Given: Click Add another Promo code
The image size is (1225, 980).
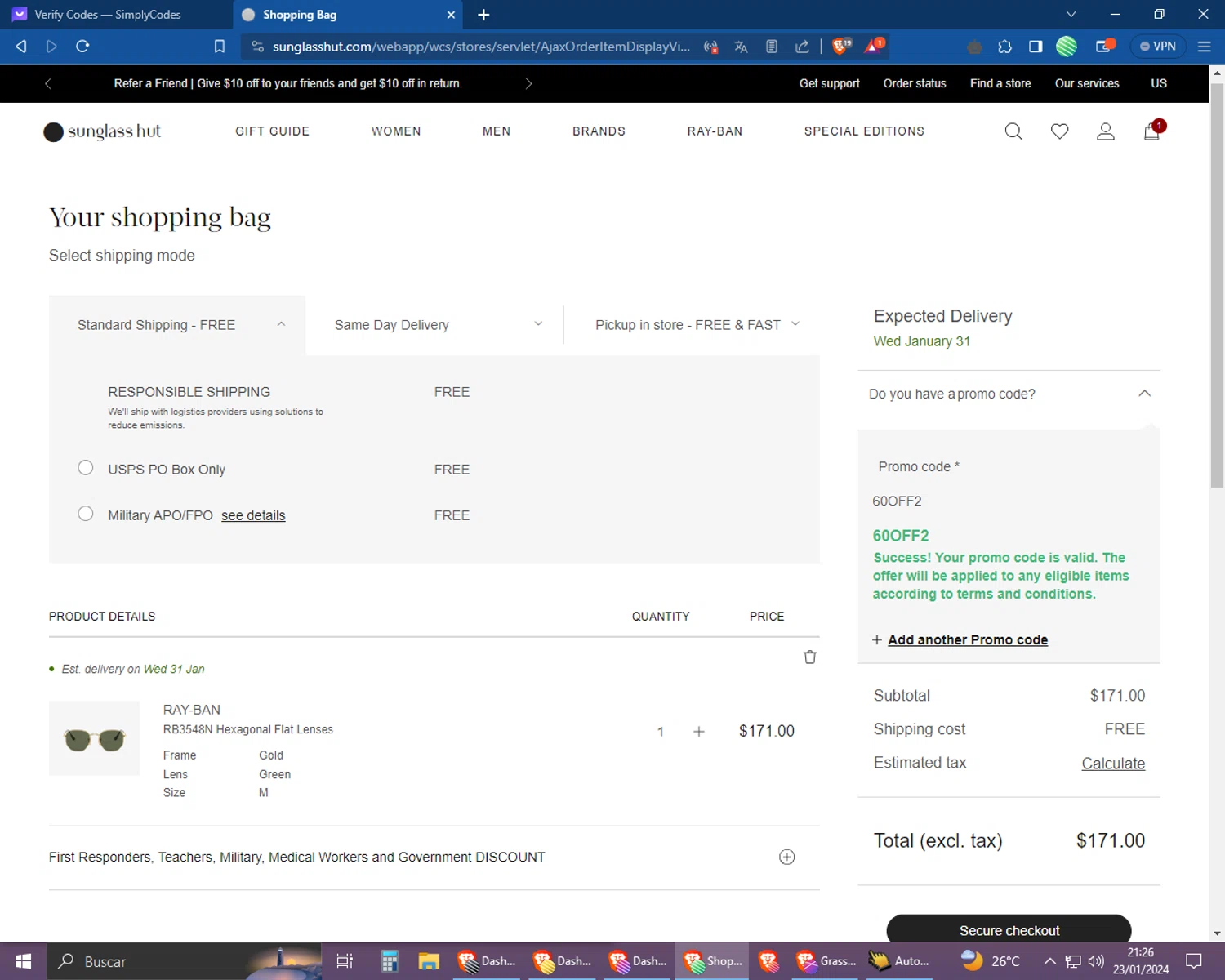Looking at the screenshot, I should pos(968,640).
